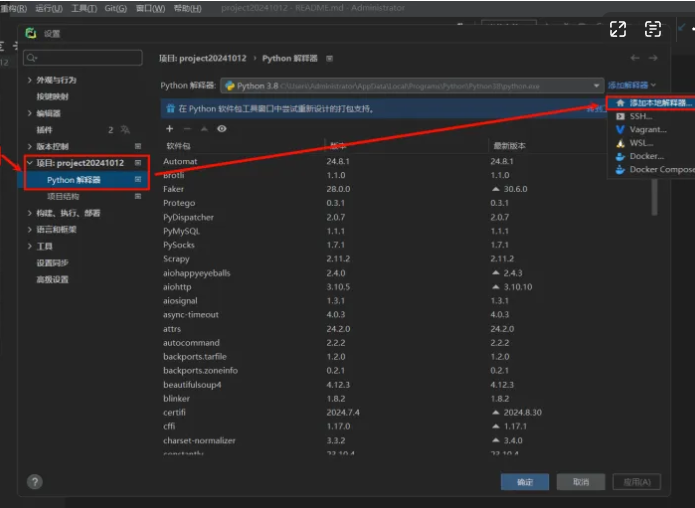
Task: Open the Python 3.8 interpreter dropdown
Action: 412,86
